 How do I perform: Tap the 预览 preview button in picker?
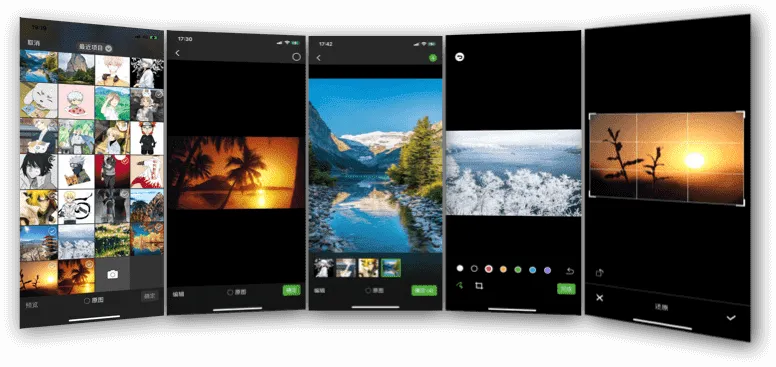(32, 305)
